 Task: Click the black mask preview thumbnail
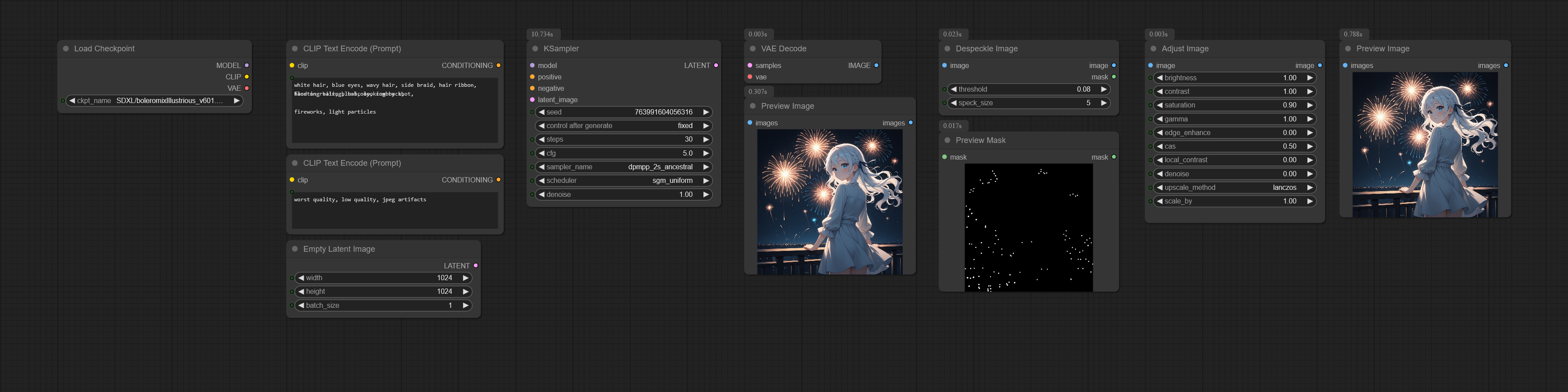pyautogui.click(x=1029, y=227)
